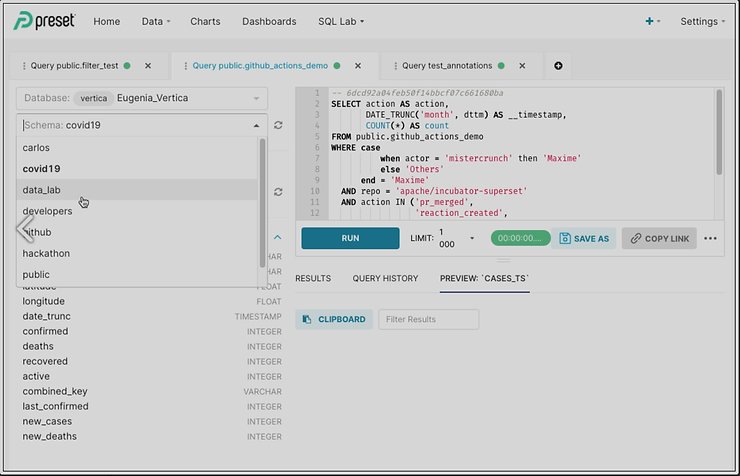This screenshot has width=740, height=476.
Task: Copy results to Clipboard
Action: click(334, 319)
